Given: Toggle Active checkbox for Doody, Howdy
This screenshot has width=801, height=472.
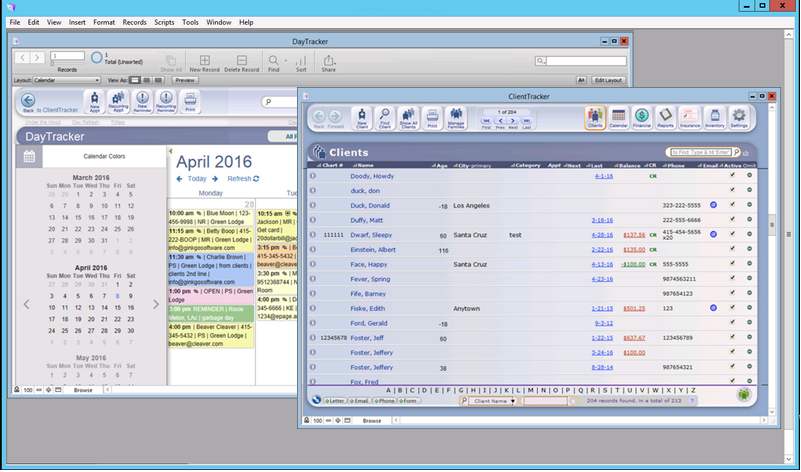Looking at the screenshot, I should coord(733,175).
